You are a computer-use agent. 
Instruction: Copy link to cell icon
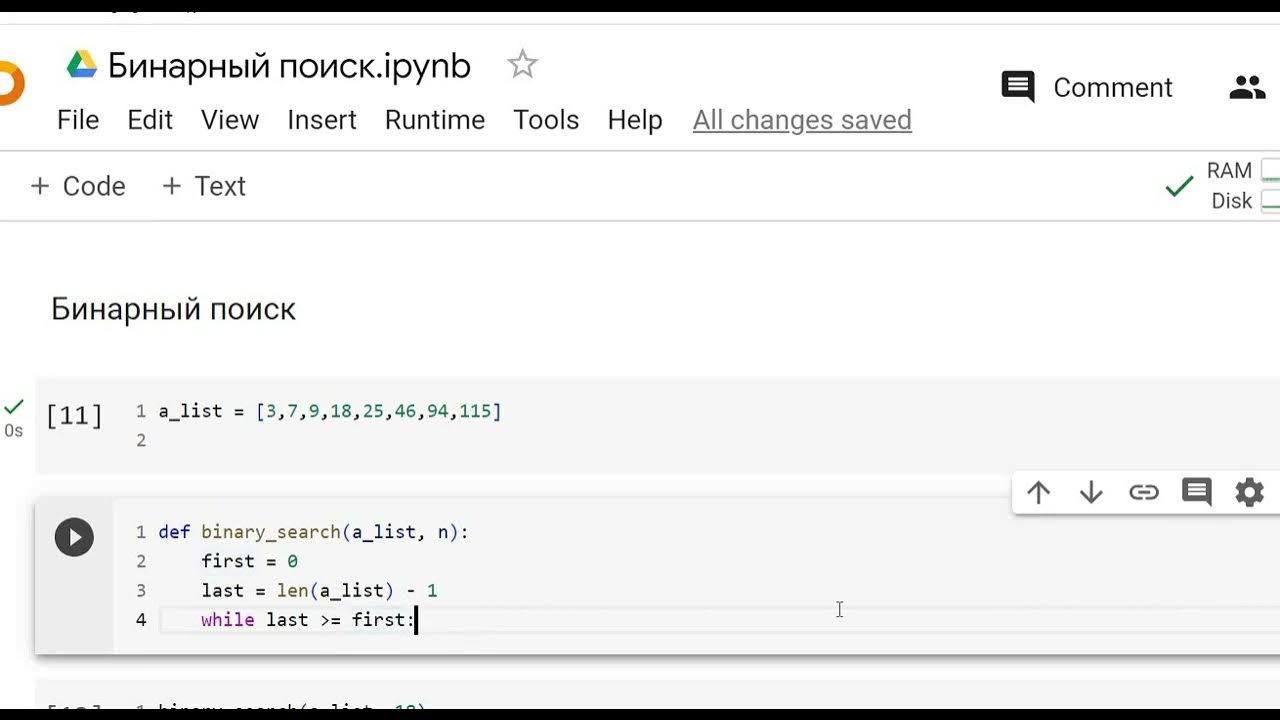[x=1143, y=492]
